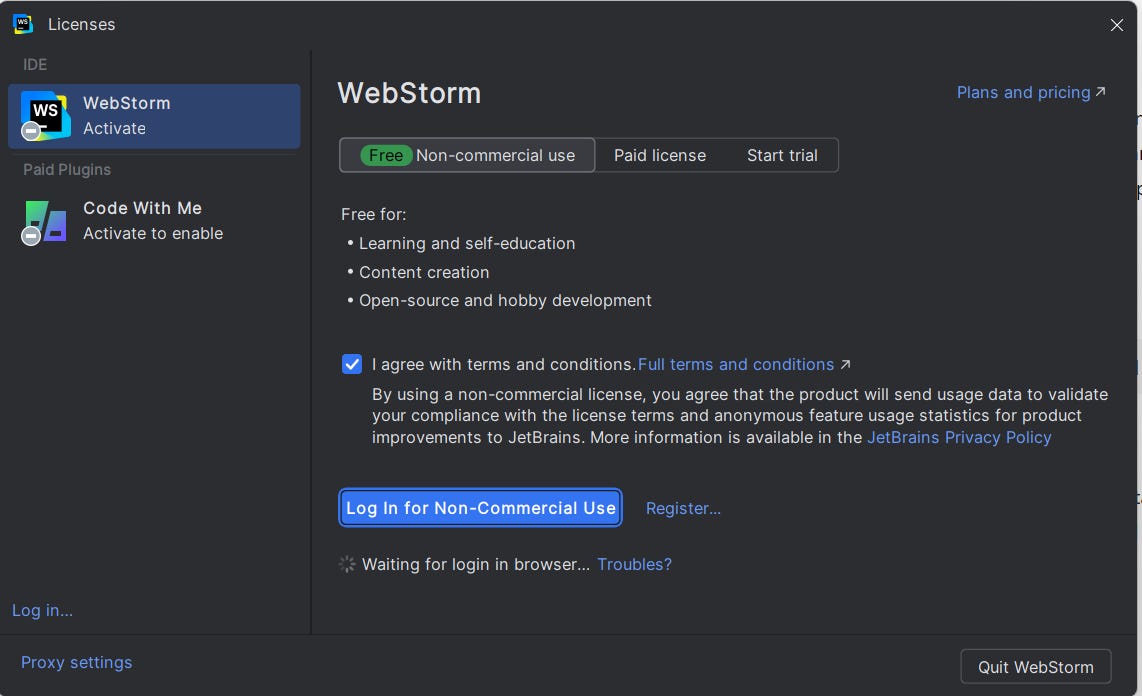Click the WebStorm WS product icon
This screenshot has height=696, width=1142.
[45, 116]
